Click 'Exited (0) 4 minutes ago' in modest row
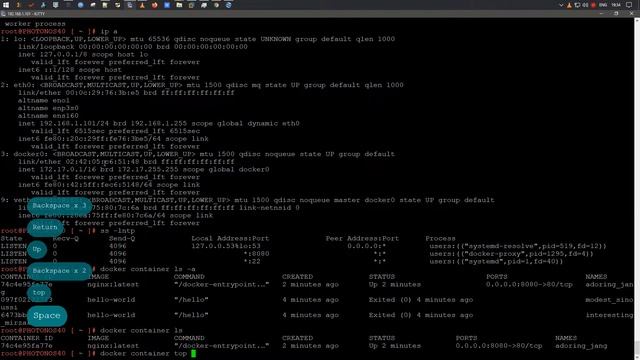Viewport: 640px width, 360px height. (x=421, y=300)
